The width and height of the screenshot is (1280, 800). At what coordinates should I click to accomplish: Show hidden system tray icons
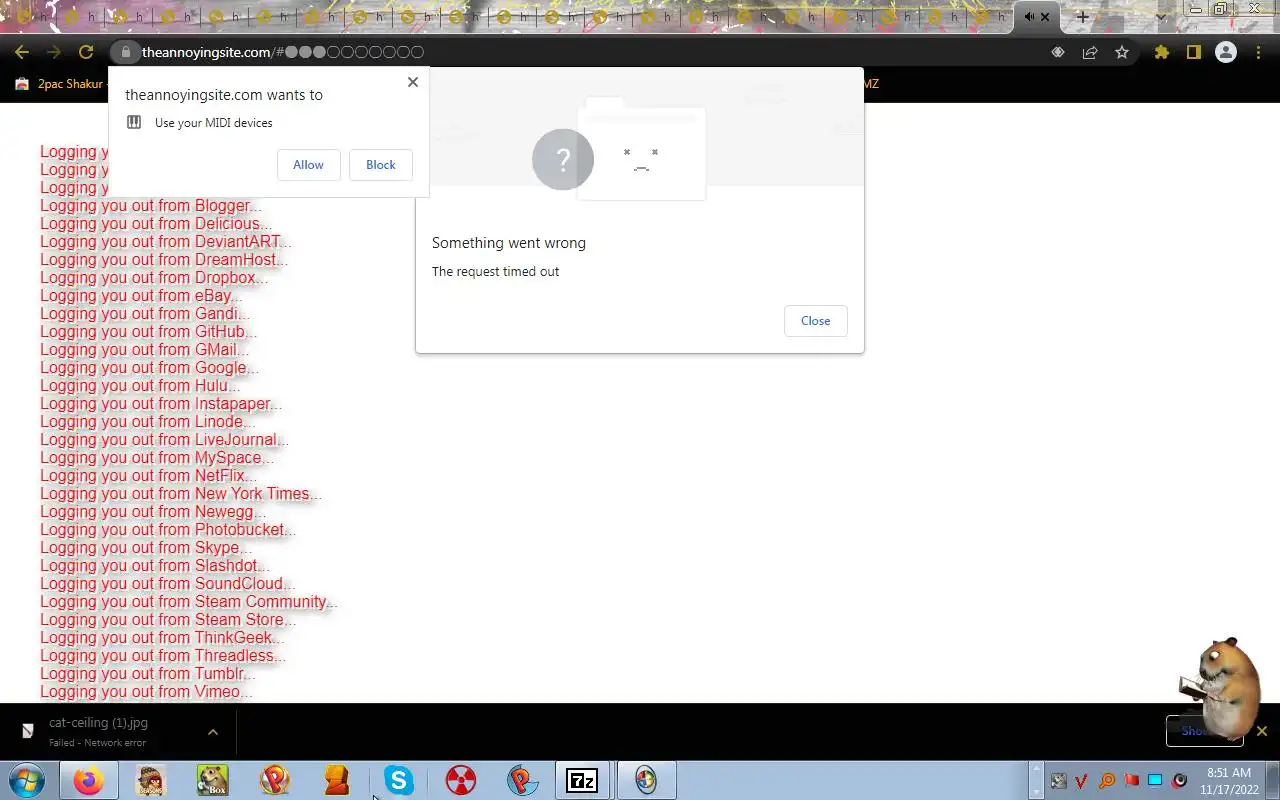[1036, 781]
